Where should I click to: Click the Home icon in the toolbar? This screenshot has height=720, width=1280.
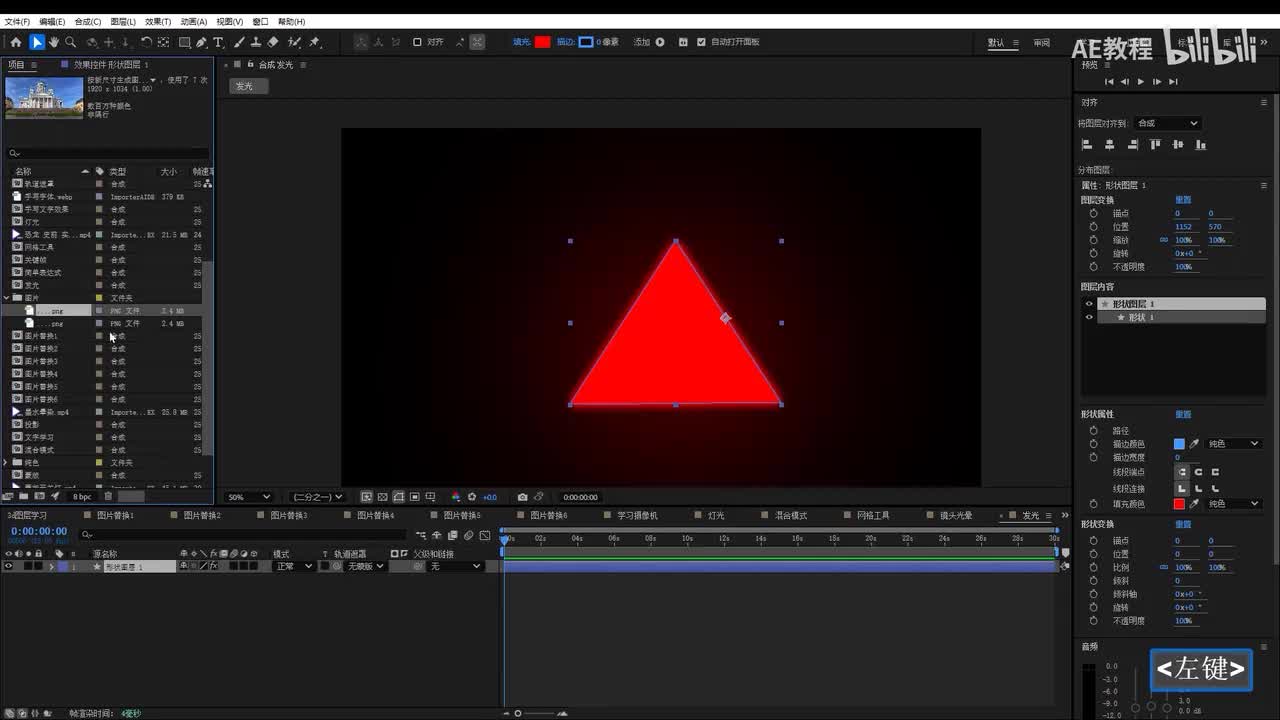pos(16,42)
